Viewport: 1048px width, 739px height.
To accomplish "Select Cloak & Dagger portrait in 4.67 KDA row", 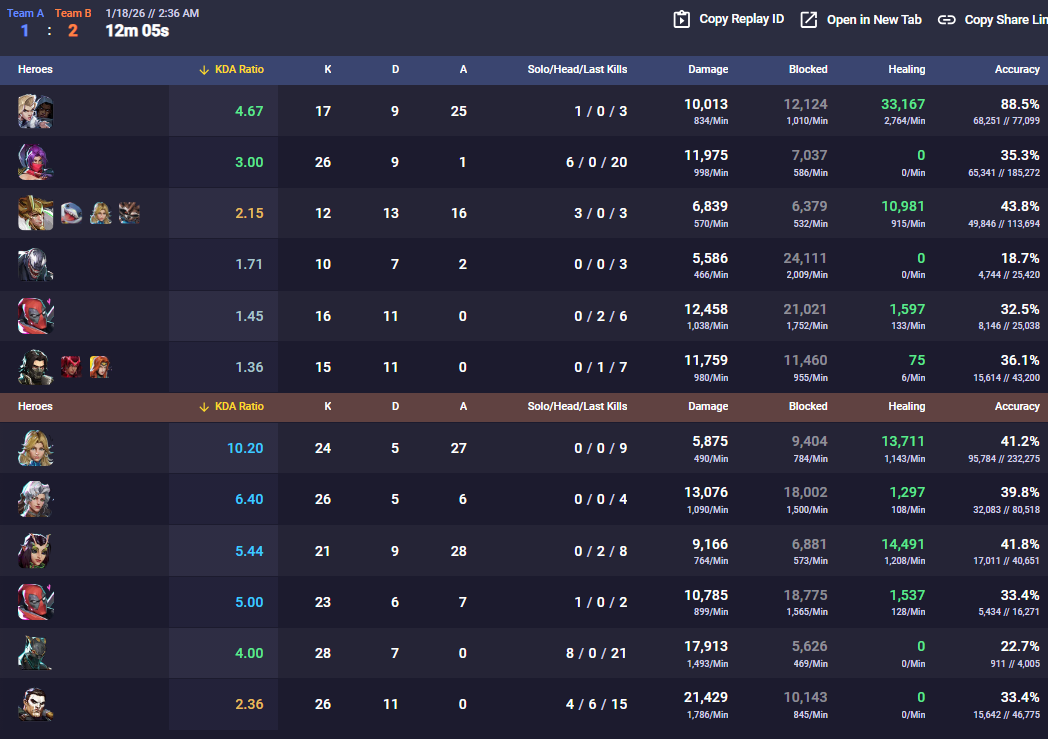I will (x=35, y=111).
